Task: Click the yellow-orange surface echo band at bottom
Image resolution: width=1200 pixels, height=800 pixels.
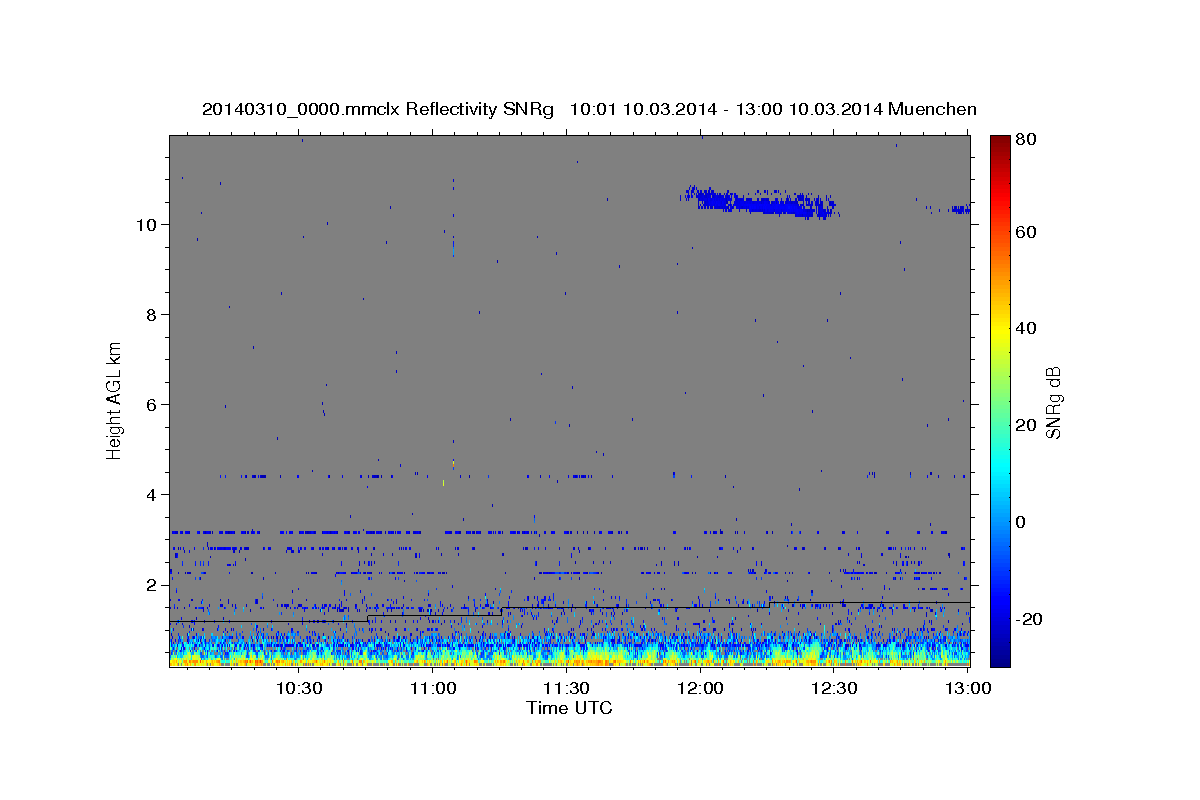Action: [570, 659]
